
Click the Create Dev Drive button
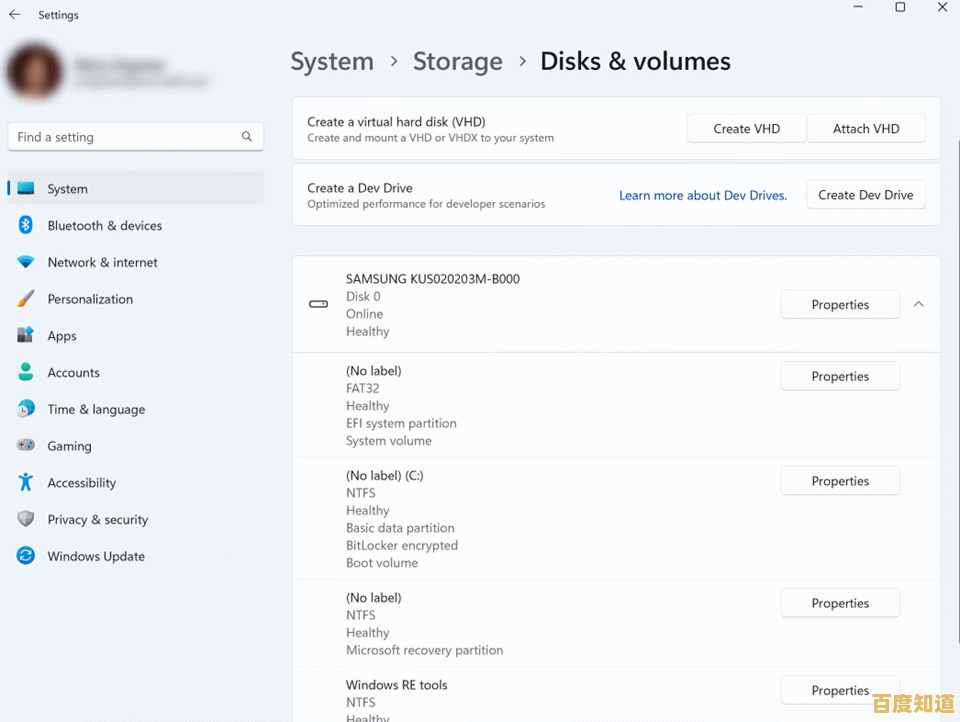point(865,195)
